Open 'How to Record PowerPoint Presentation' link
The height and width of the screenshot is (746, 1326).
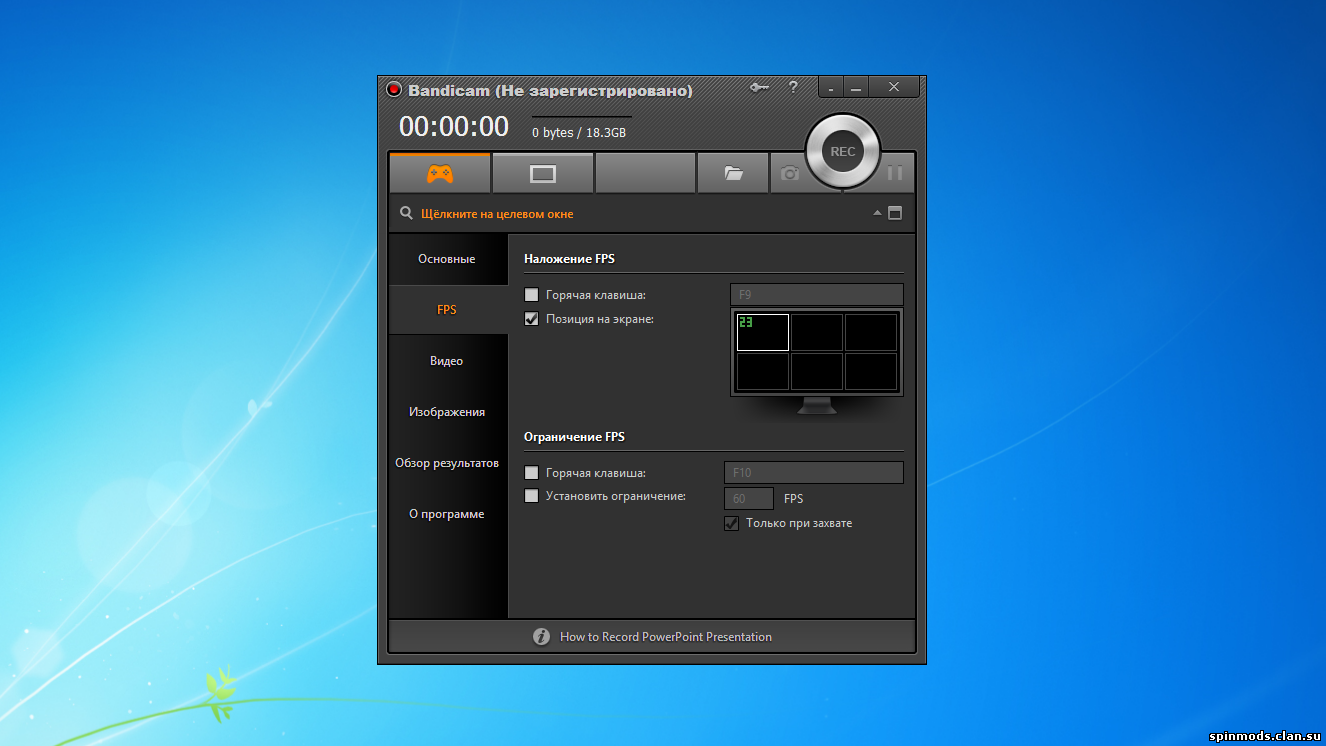coord(666,636)
